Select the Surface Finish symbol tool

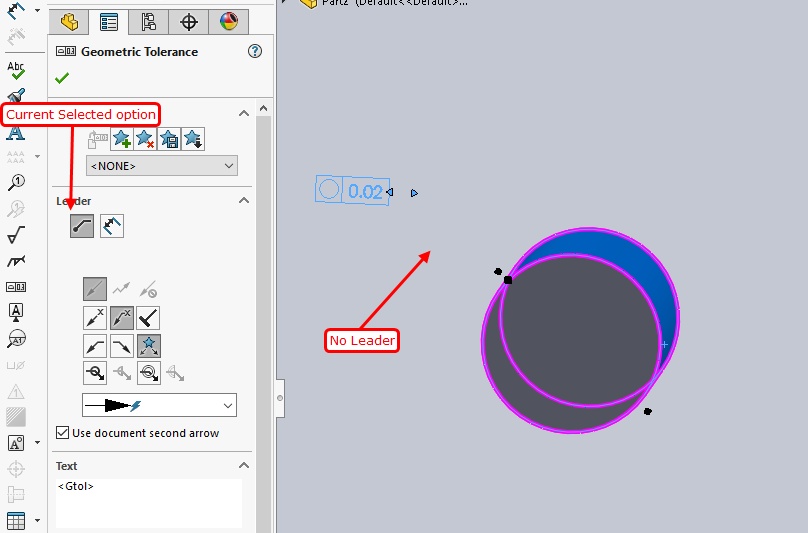pos(16,235)
